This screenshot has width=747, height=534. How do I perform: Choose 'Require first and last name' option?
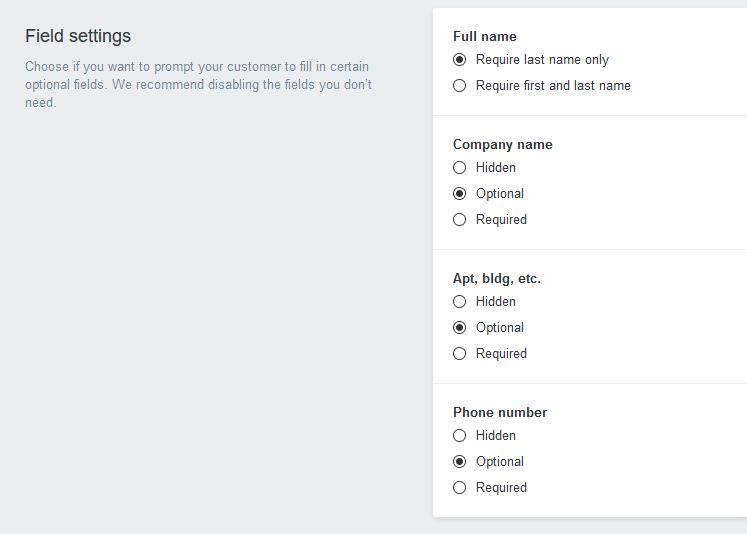point(460,86)
